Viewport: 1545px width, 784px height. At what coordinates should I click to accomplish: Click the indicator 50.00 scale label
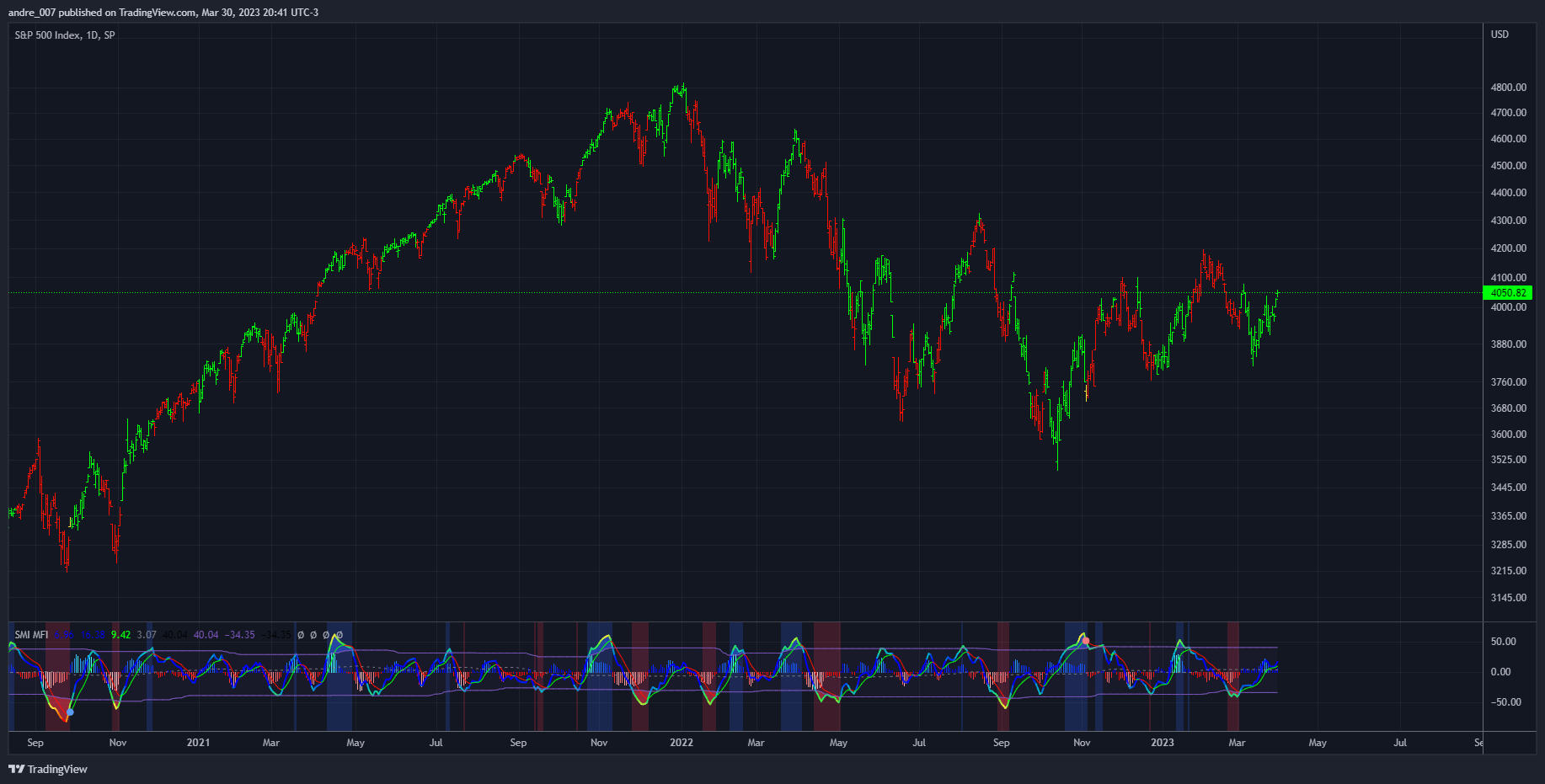[x=1504, y=642]
